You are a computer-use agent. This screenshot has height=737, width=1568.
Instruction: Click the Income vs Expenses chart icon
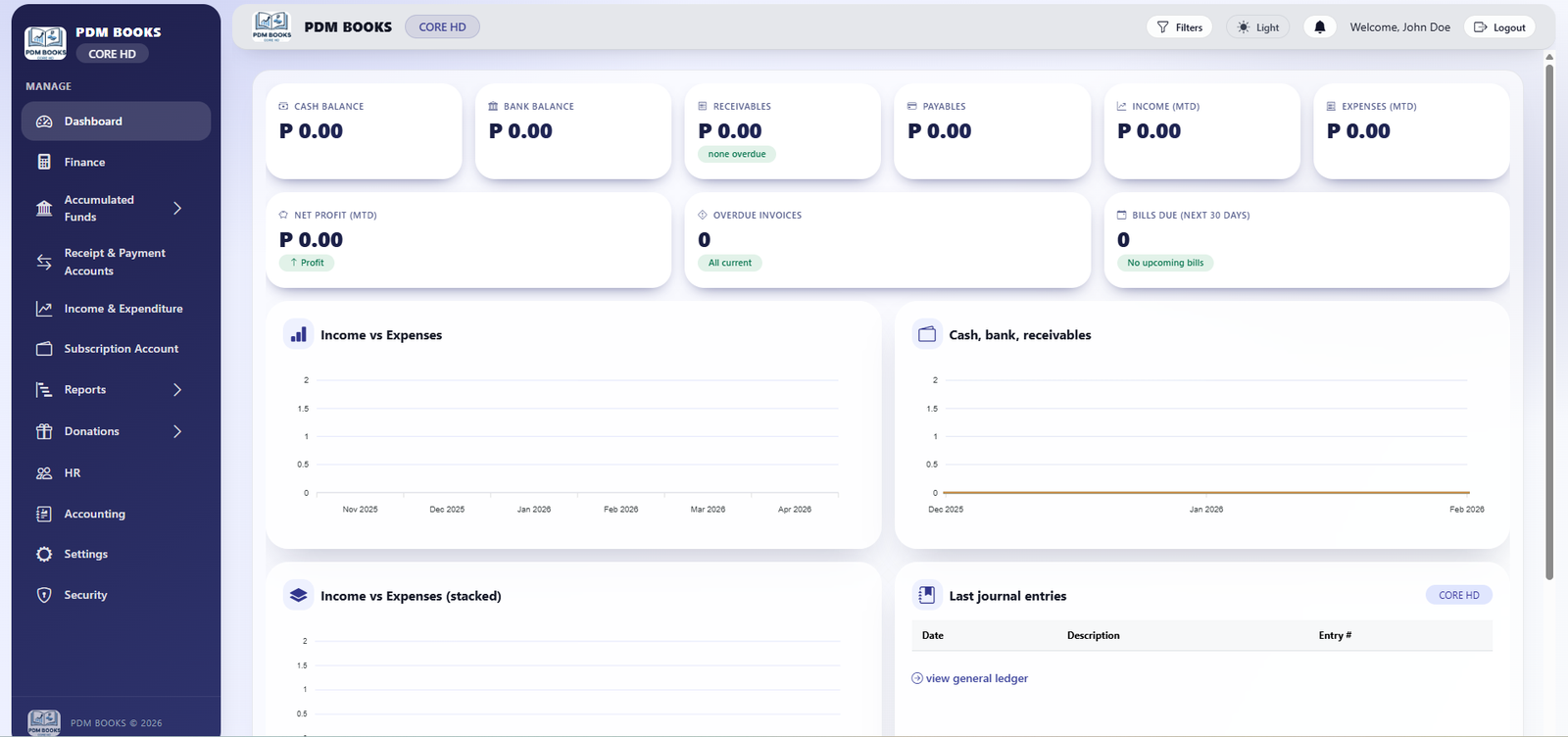point(299,334)
